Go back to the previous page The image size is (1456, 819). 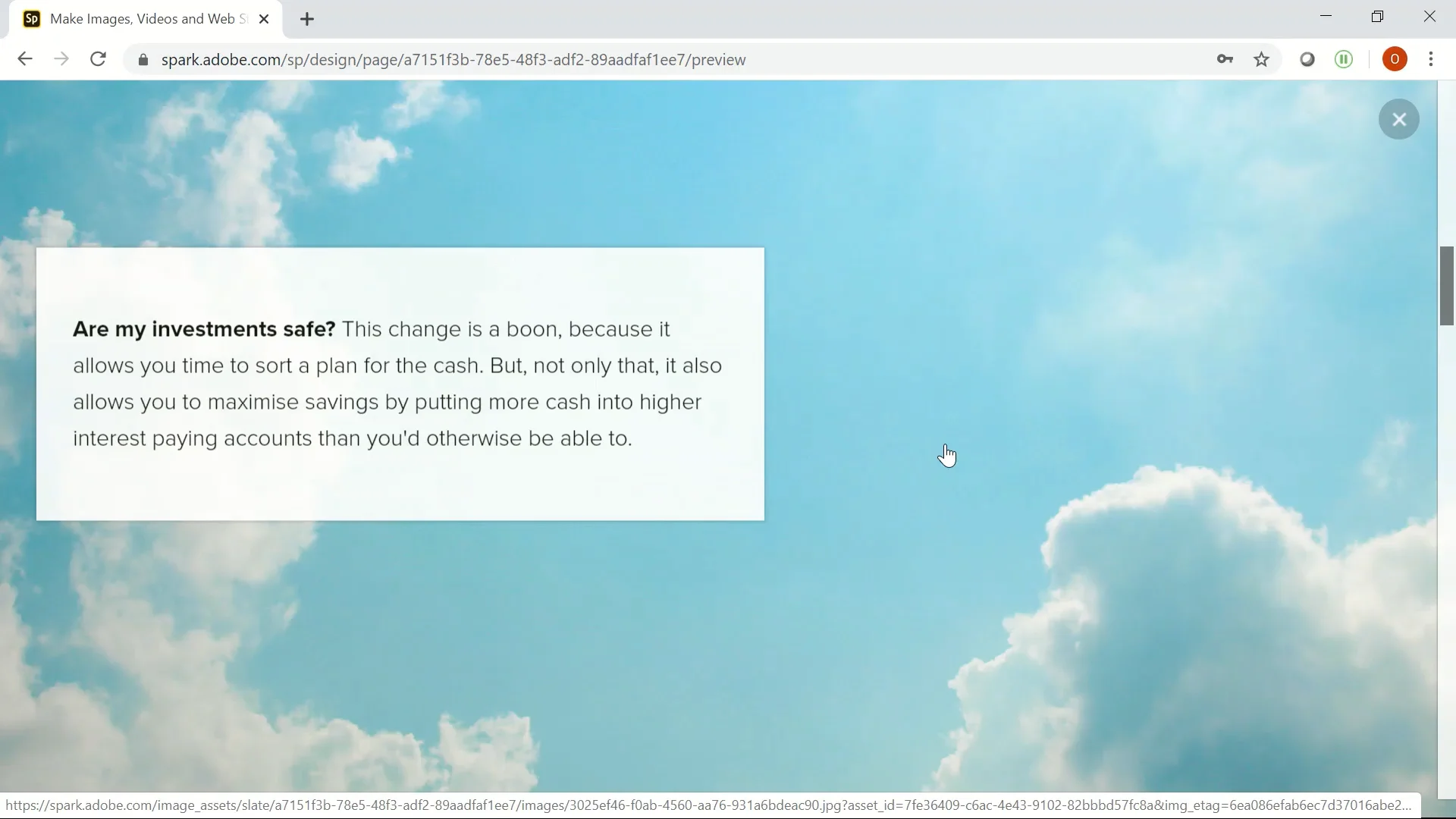[x=25, y=59]
